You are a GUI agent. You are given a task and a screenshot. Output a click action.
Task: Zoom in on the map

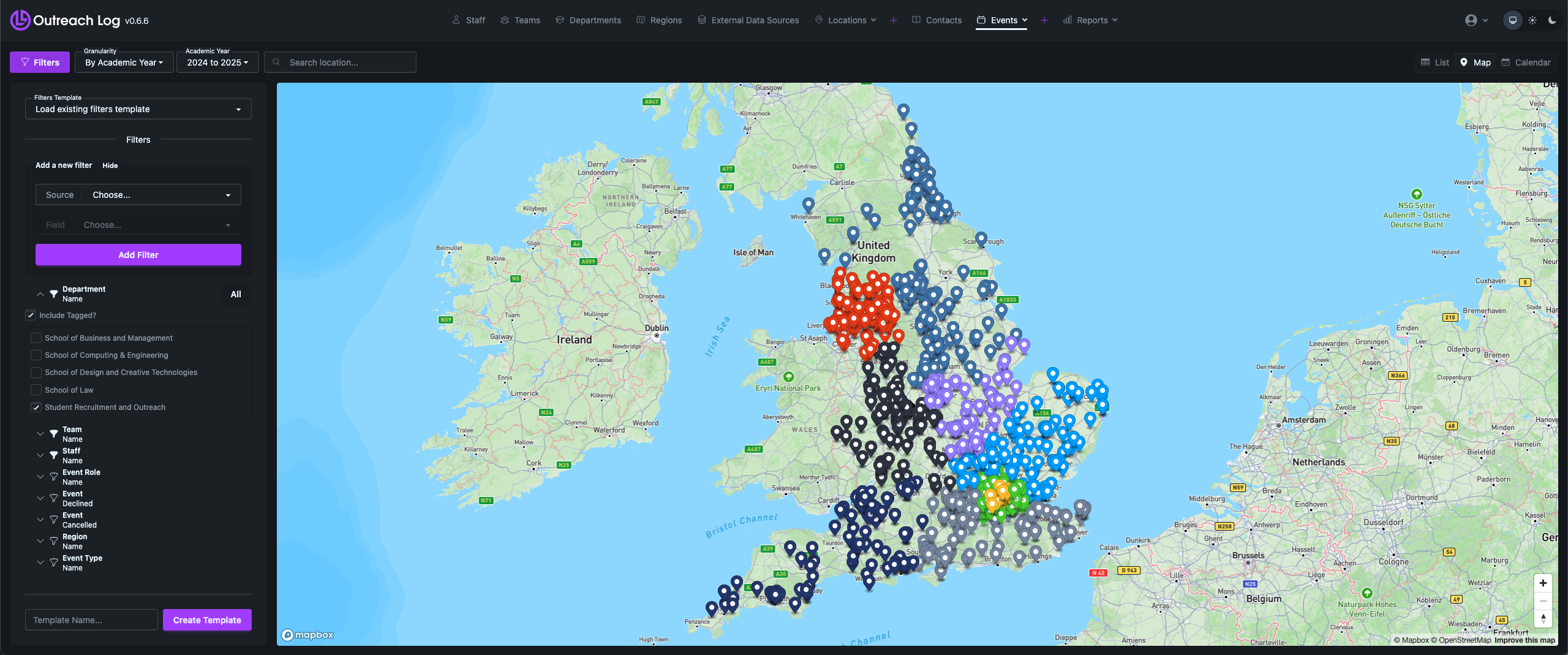pyautogui.click(x=1543, y=583)
